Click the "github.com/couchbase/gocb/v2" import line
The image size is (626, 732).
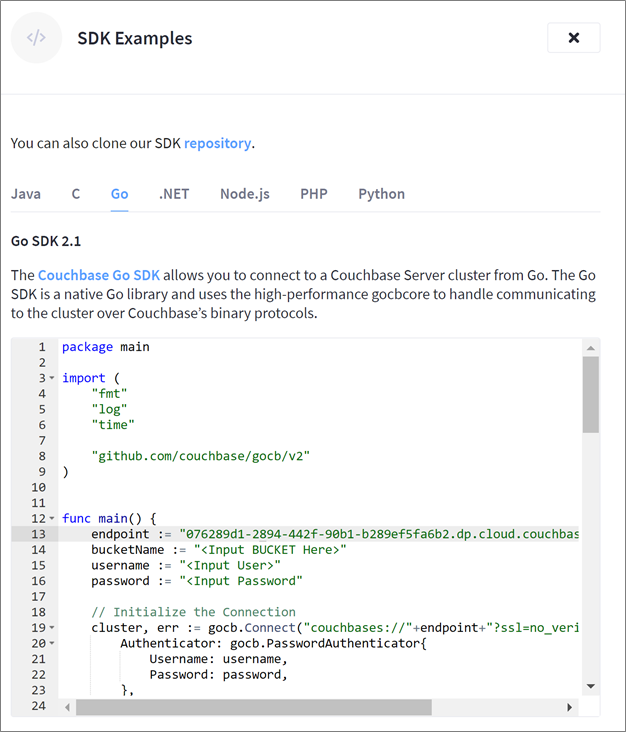(201, 456)
